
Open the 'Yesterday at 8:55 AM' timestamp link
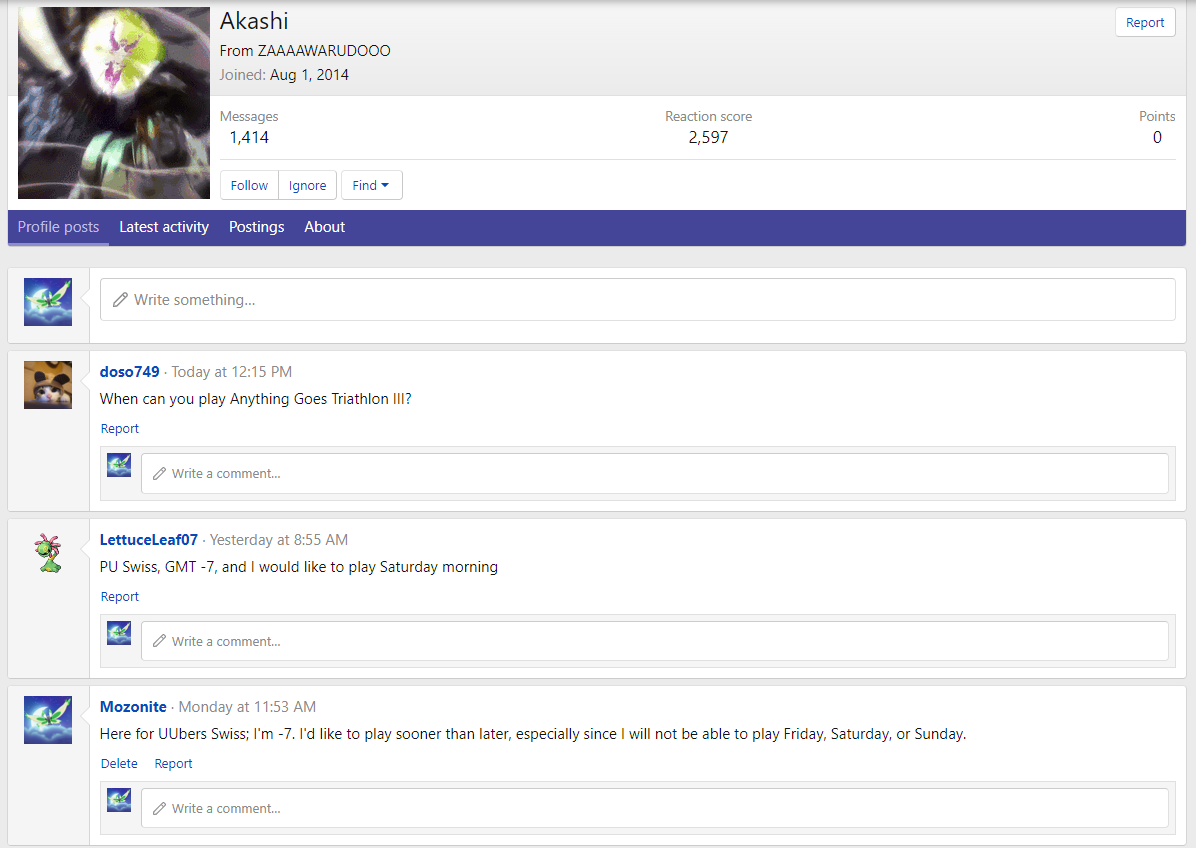point(279,539)
